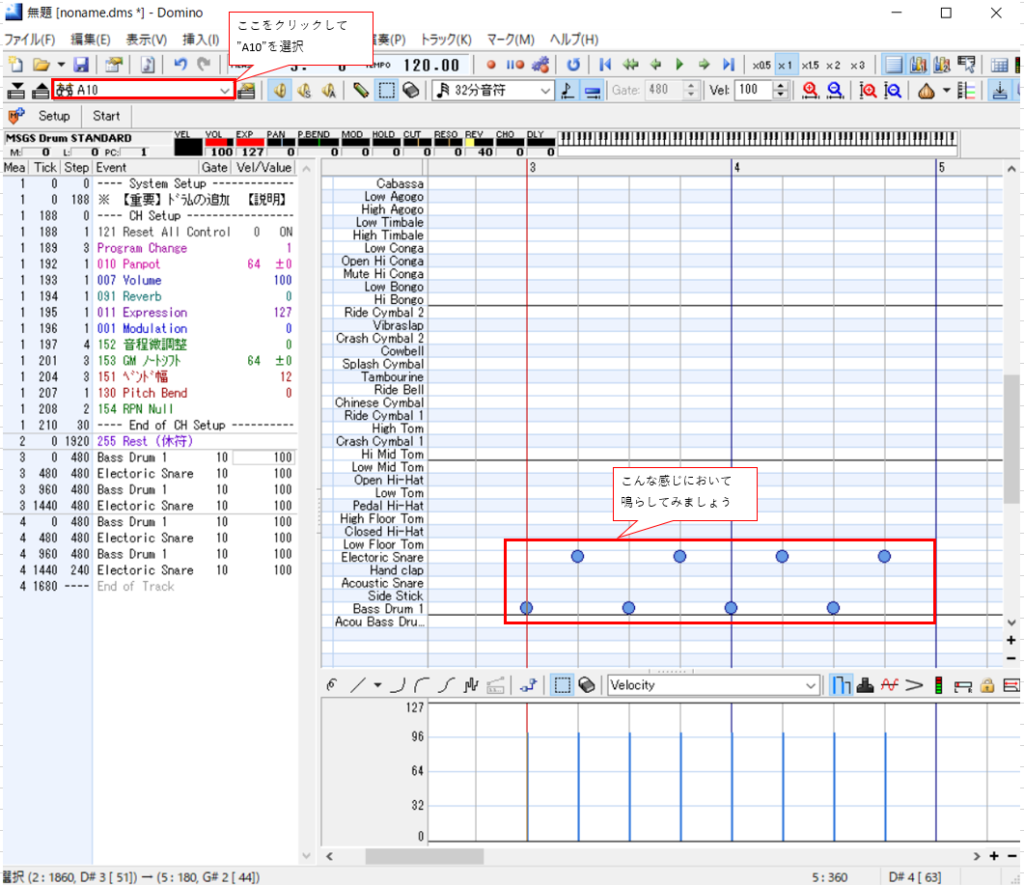1024x885 pixels.
Task: Rewind to the beginning of the song
Action: tap(605, 65)
